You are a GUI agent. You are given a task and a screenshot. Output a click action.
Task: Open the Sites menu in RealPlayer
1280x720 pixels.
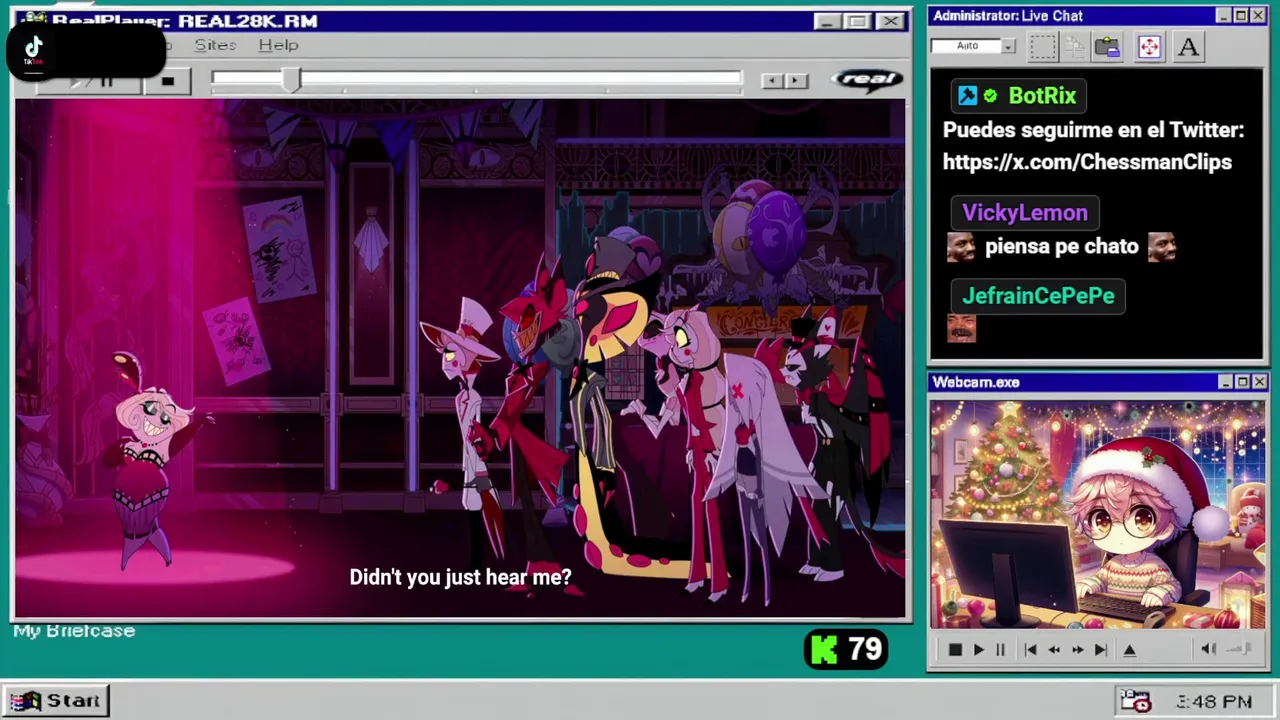pos(215,45)
